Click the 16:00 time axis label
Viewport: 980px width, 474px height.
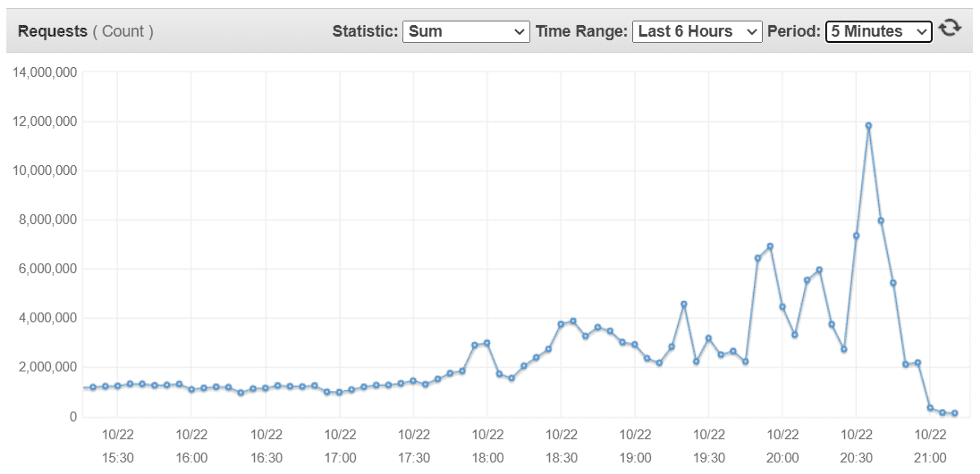(191, 458)
